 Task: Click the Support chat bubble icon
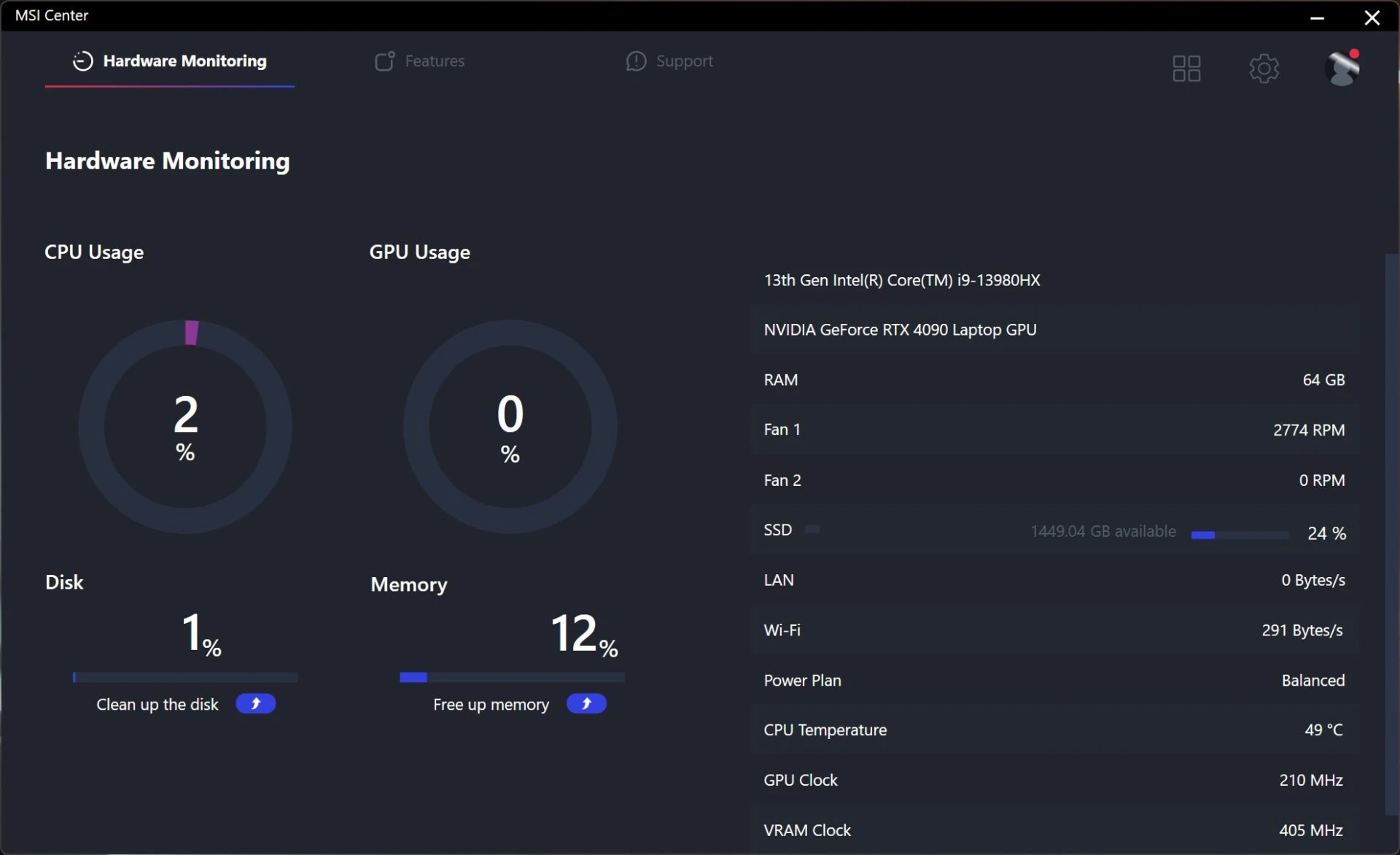[636, 61]
